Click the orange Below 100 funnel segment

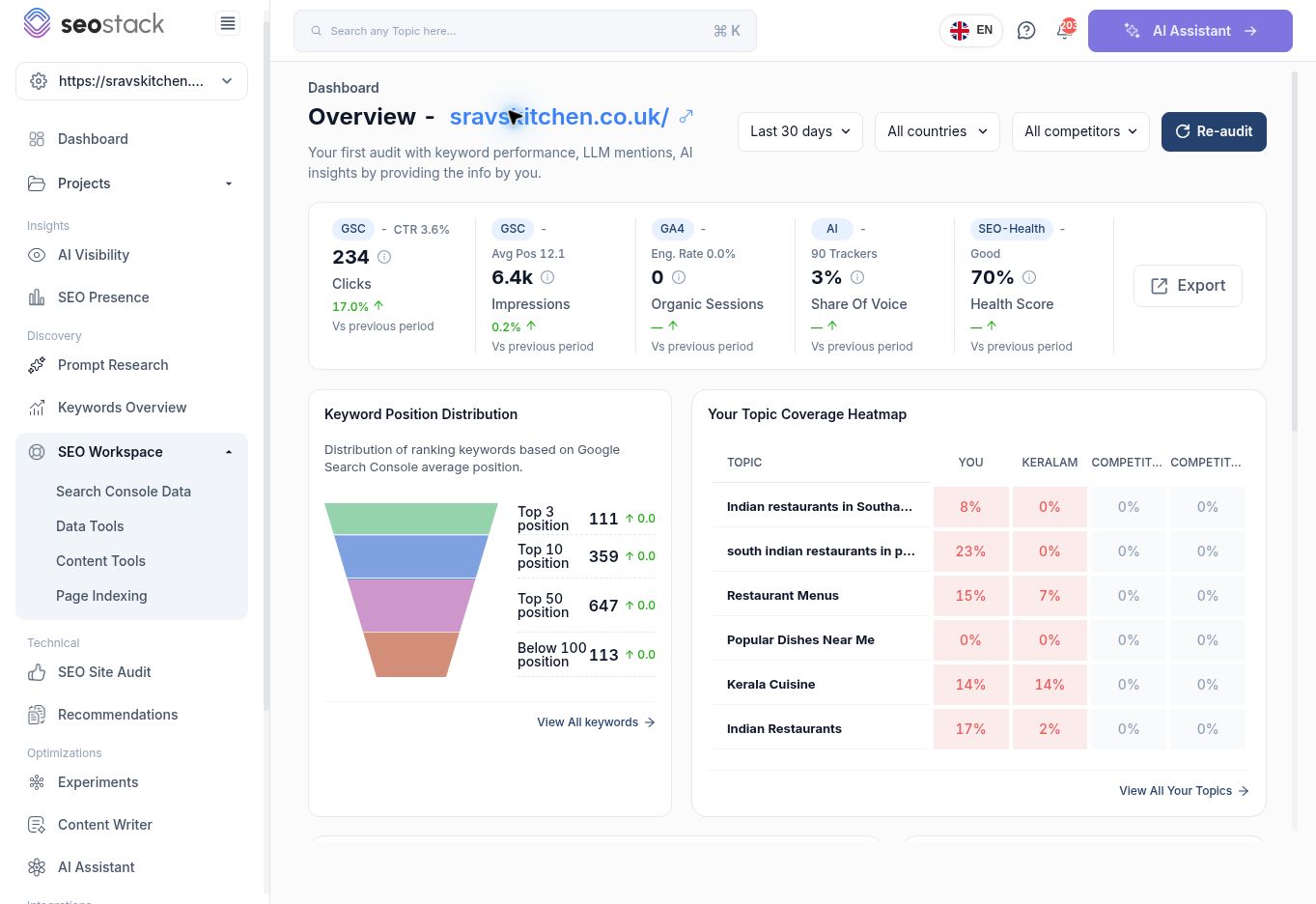click(x=411, y=655)
